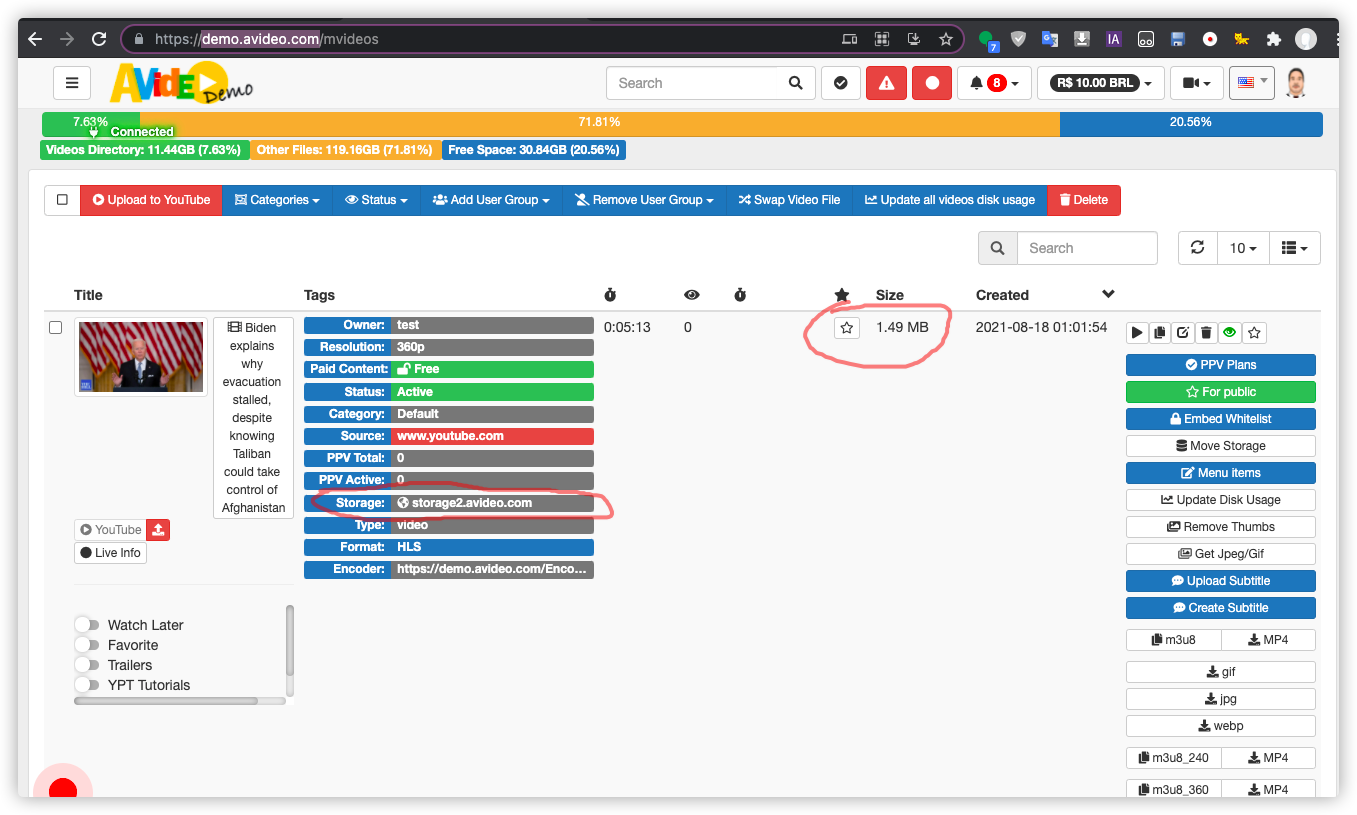Toggle the Favorite switch on
The height and width of the screenshot is (815, 1357).
(x=86, y=645)
